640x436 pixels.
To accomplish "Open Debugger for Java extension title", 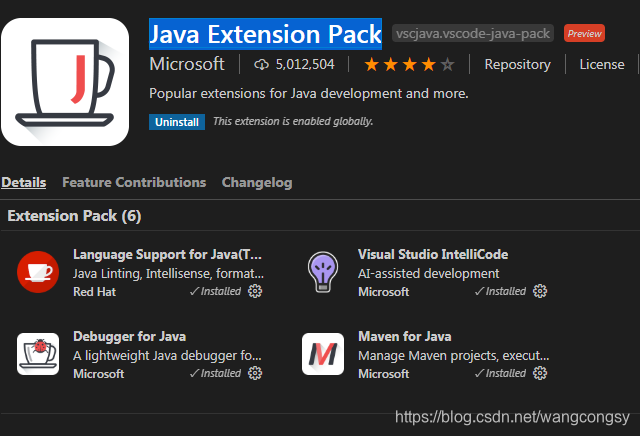I will tap(129, 336).
